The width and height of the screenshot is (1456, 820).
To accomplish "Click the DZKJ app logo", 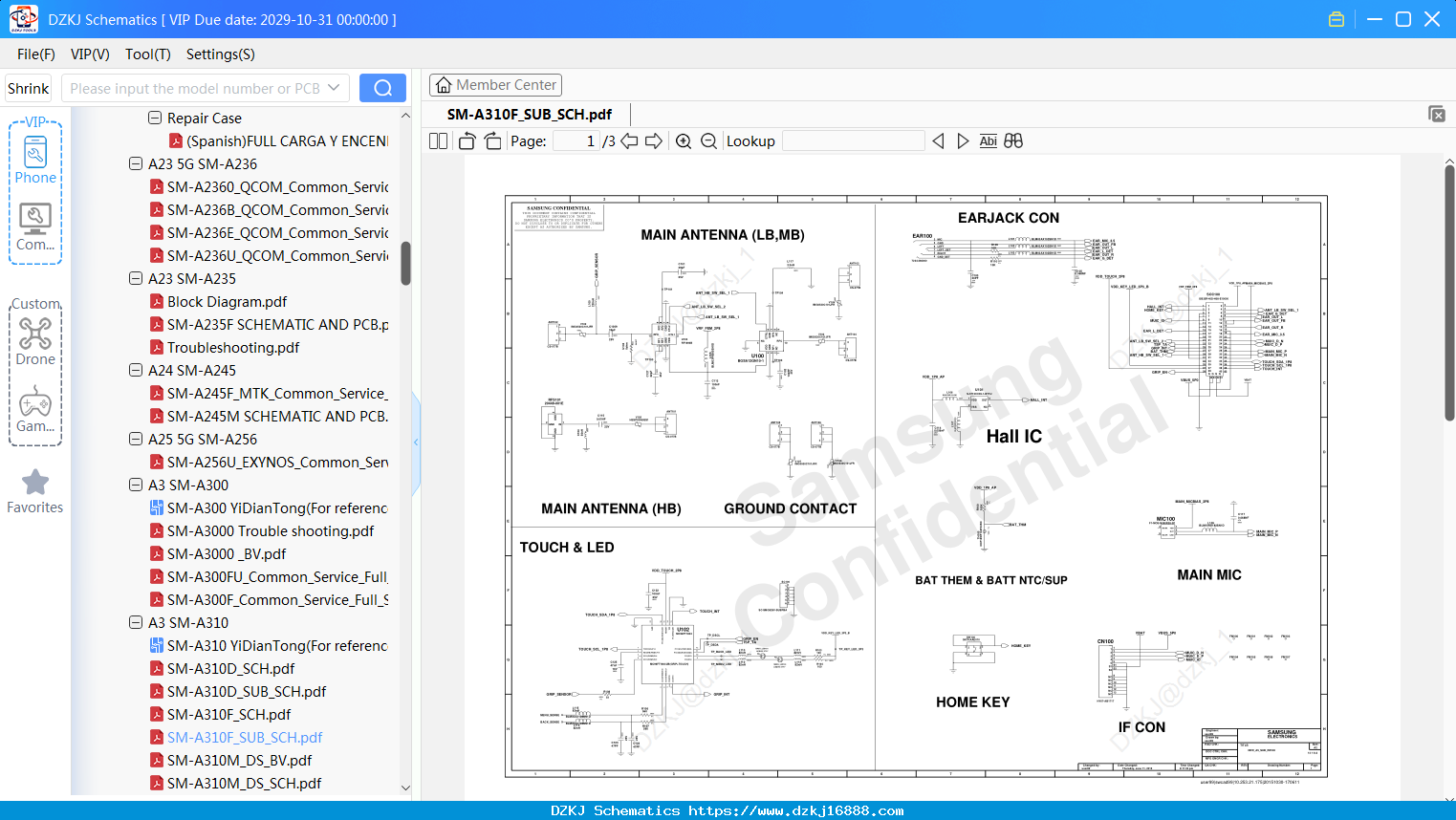I will click(x=23, y=19).
